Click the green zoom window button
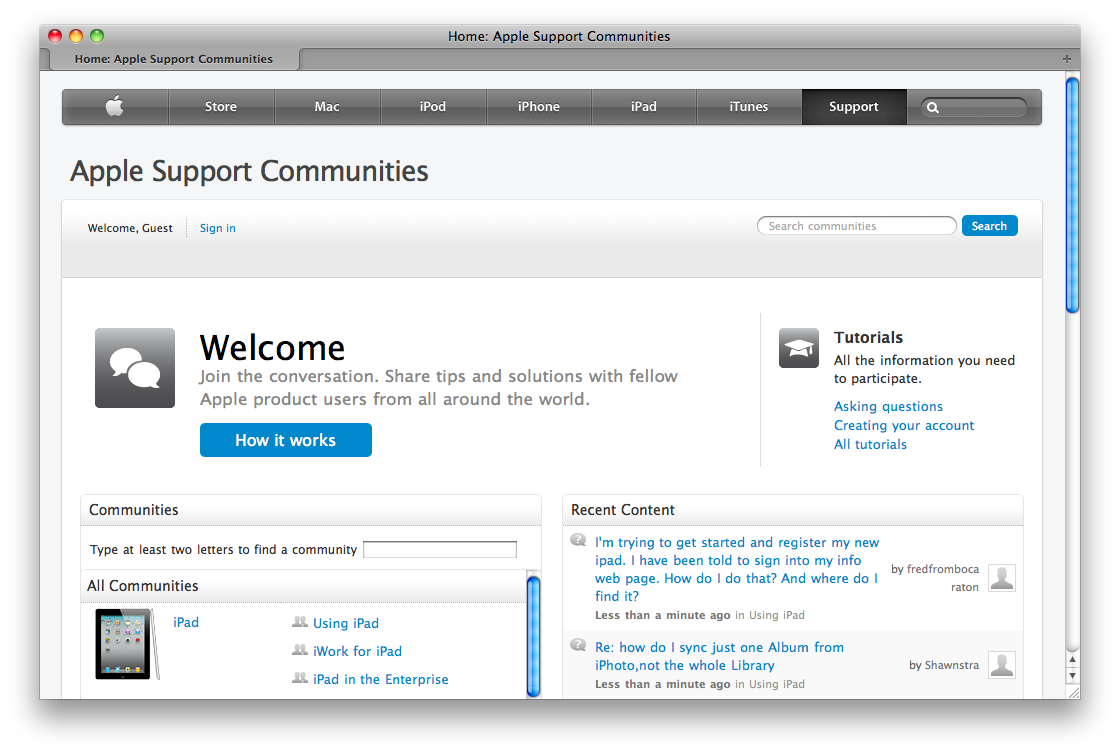Screen dimensions: 1120x754 tap(97, 36)
